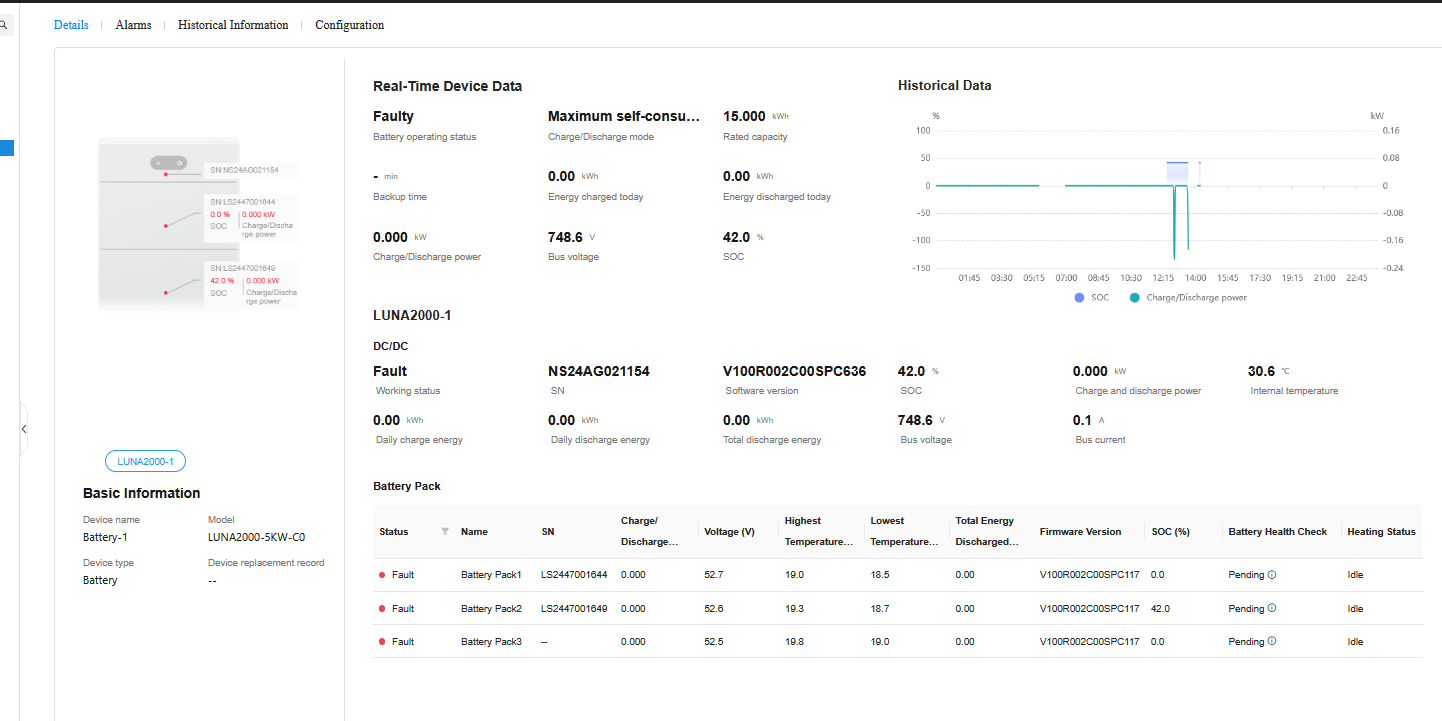Toggle Charge/Discharge power series in legend
This screenshot has width=1442, height=721.
1187,297
